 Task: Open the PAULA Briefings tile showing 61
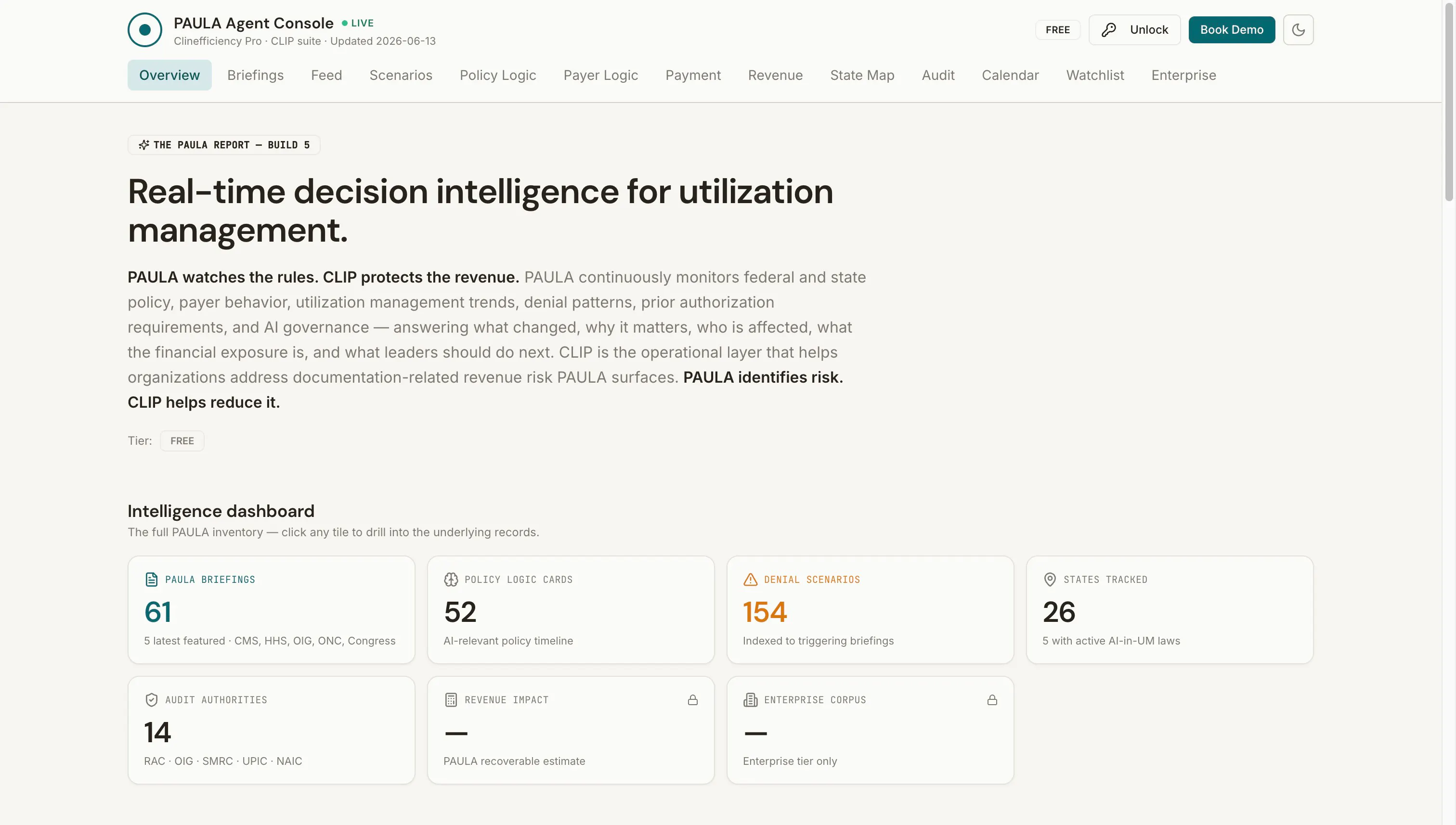click(x=272, y=610)
